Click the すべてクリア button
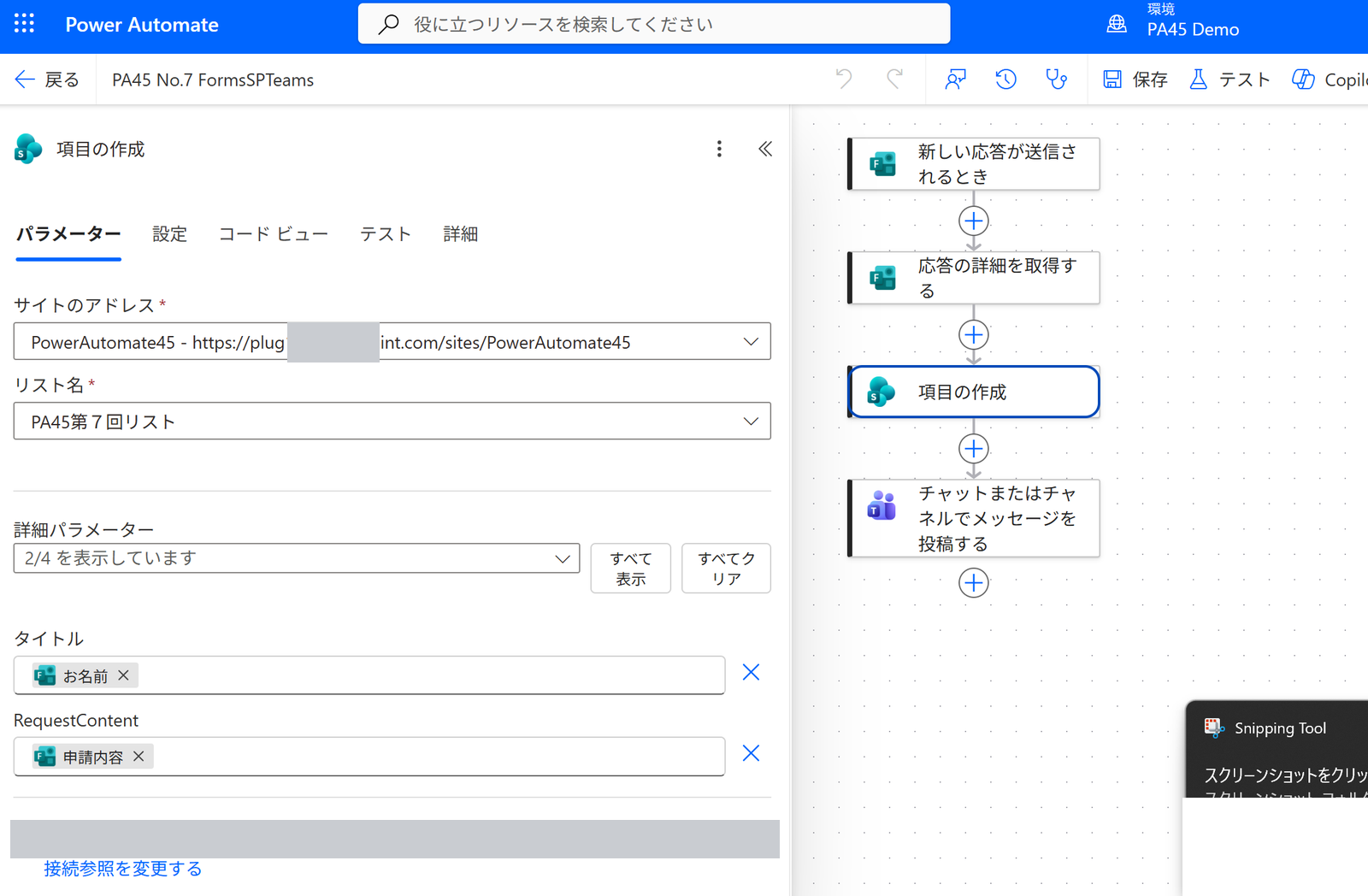This screenshot has width=1368, height=896. click(727, 569)
